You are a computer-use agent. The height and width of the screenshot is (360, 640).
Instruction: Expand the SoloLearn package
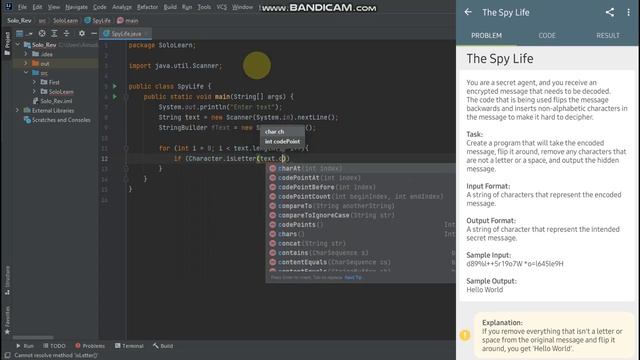point(34,91)
